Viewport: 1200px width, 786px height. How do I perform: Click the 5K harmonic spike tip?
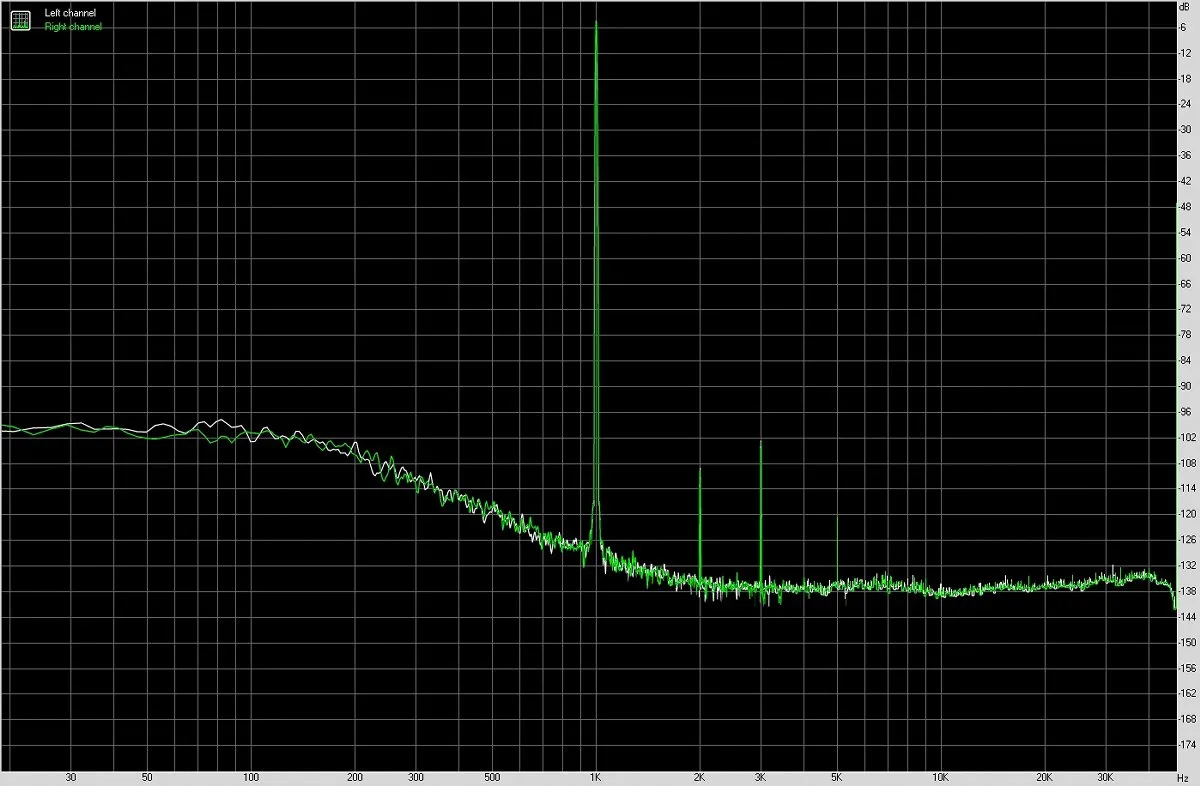click(837, 517)
